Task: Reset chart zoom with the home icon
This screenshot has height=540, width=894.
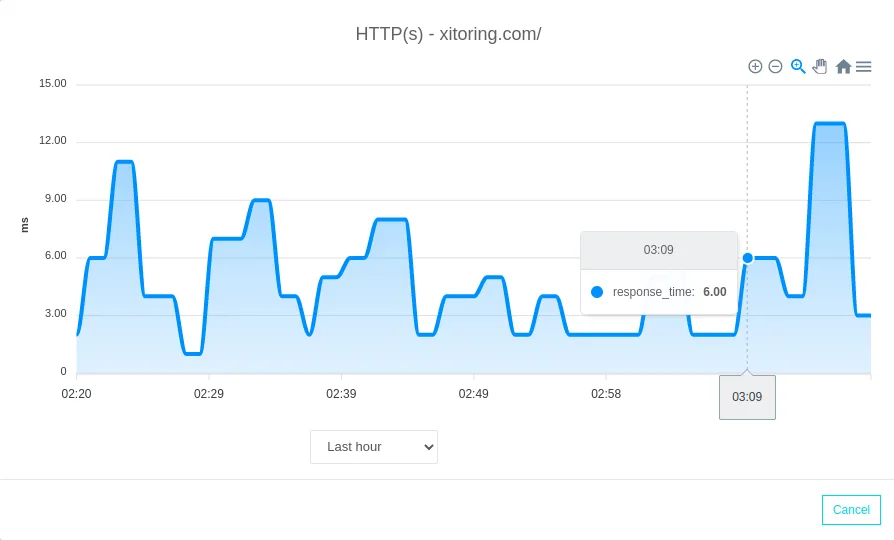Action: pos(843,67)
